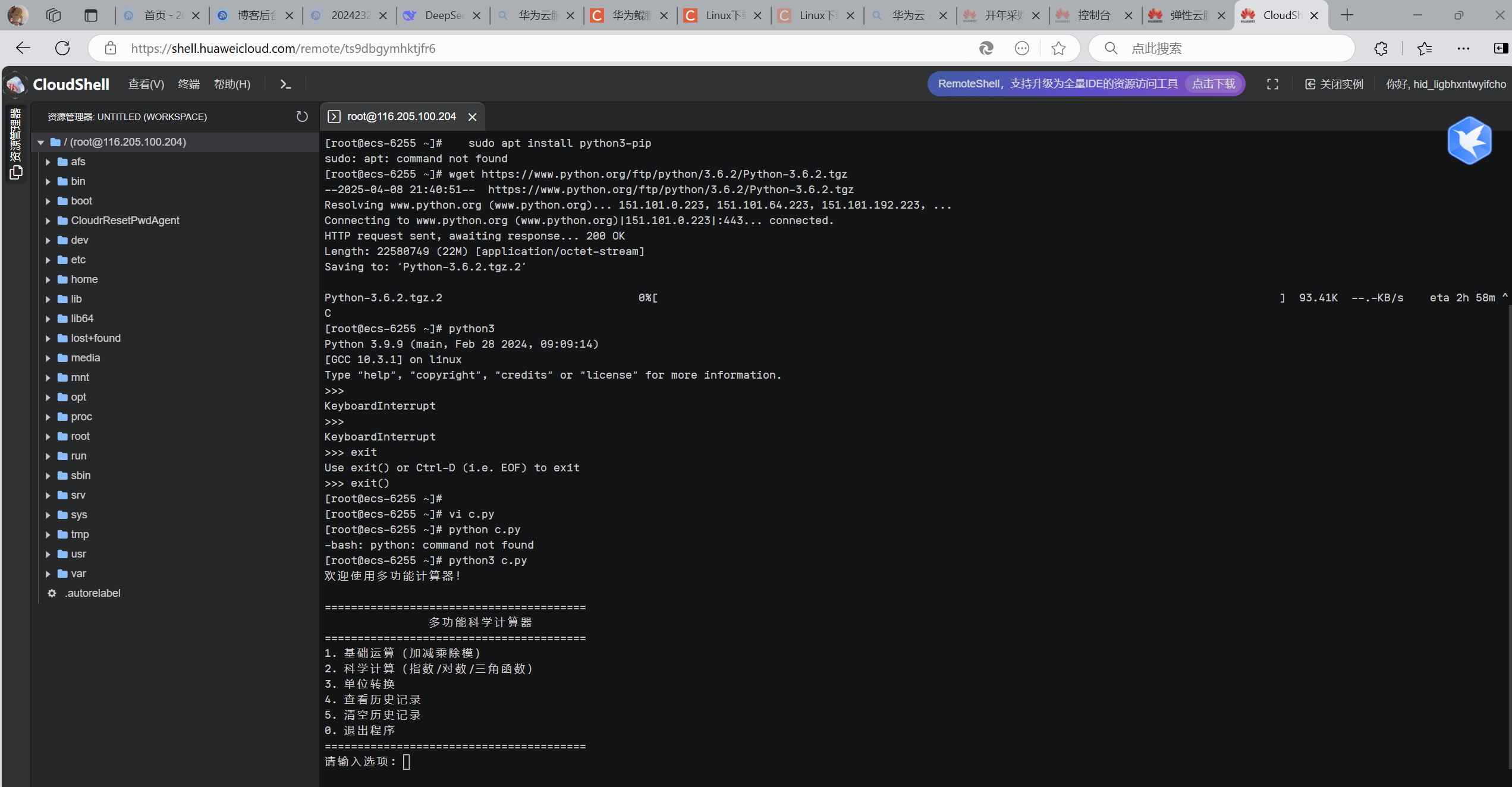The image size is (1512, 787).
Task: Click the 点击下载 download button
Action: point(1214,84)
